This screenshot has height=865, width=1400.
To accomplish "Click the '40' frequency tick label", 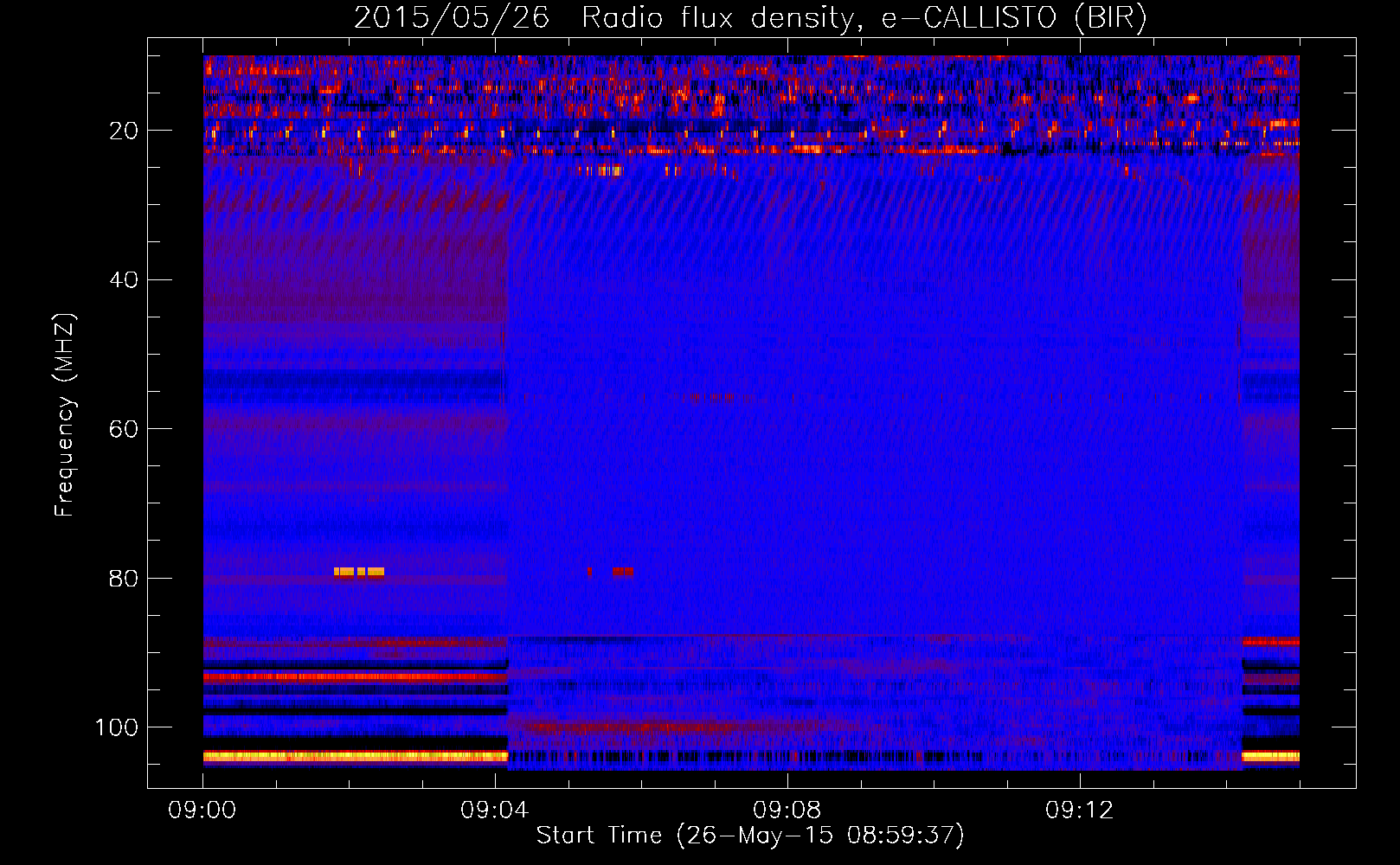I will pos(125,280).
